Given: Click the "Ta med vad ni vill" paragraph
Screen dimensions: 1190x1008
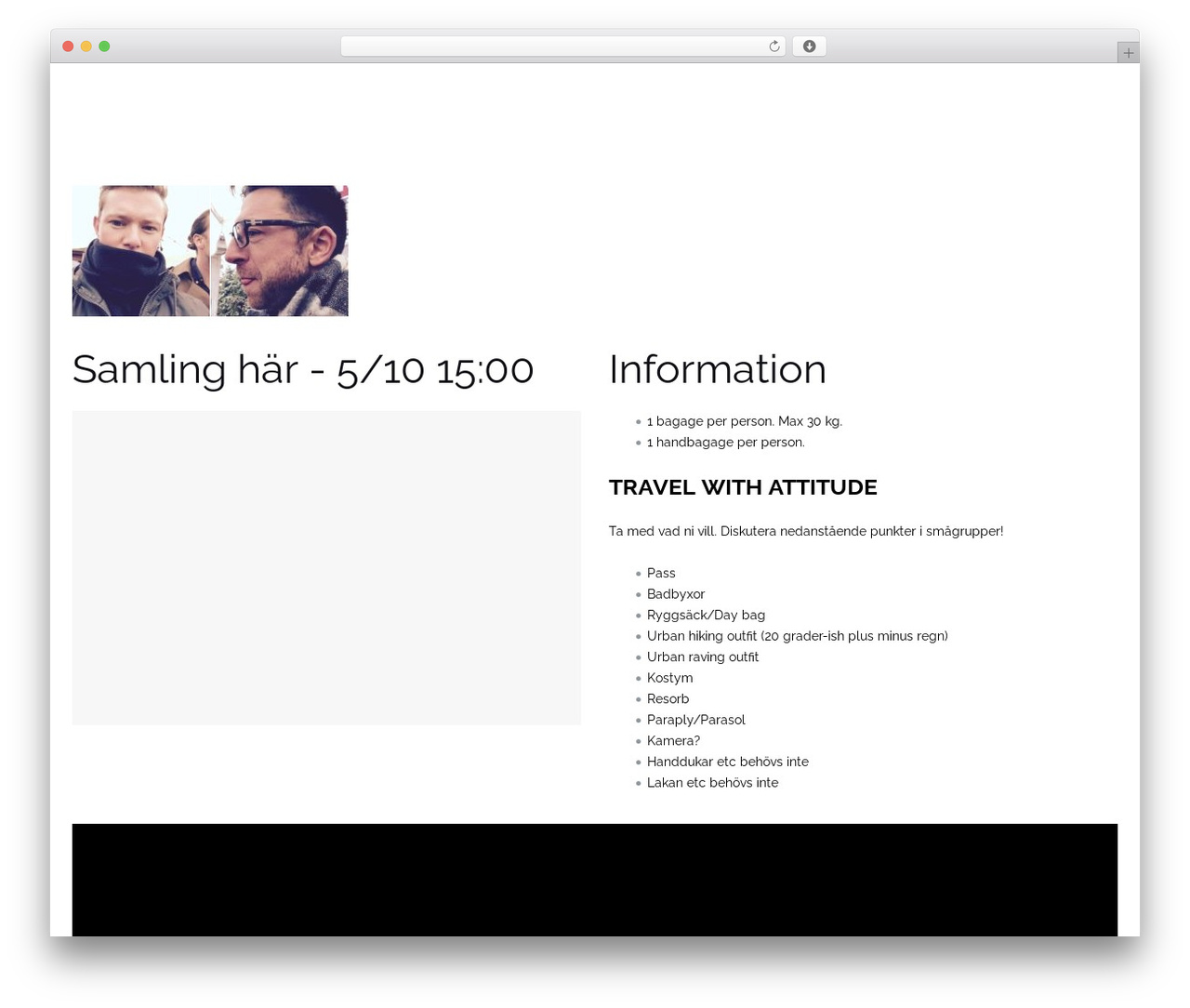Looking at the screenshot, I should click(x=806, y=531).
